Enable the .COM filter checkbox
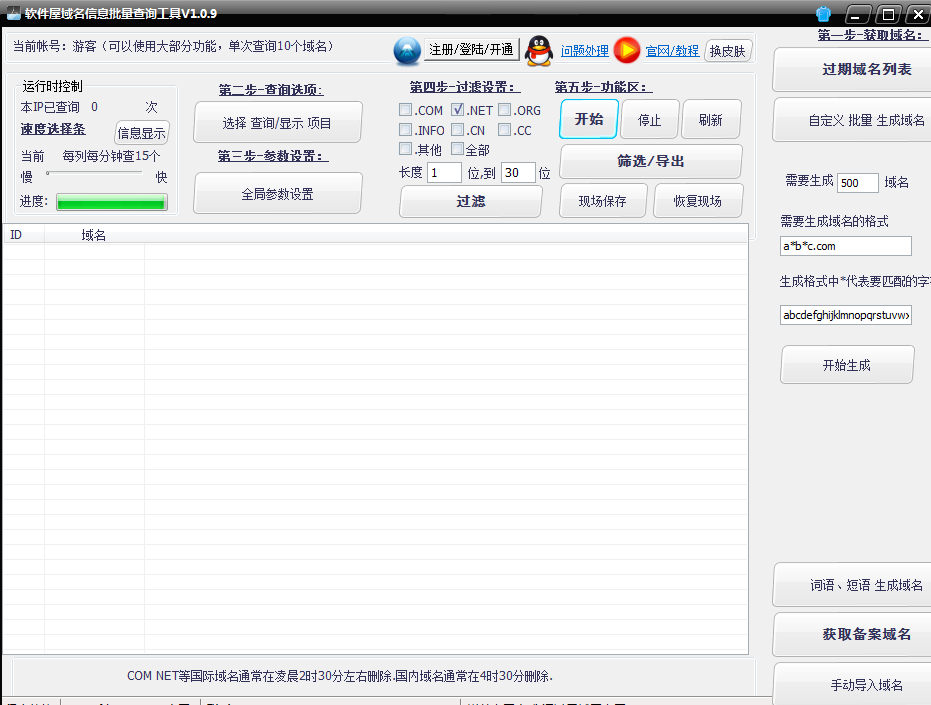 tap(405, 110)
